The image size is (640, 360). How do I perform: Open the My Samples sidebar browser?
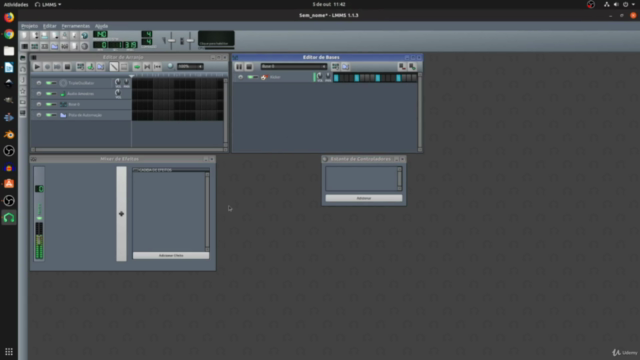(22, 80)
